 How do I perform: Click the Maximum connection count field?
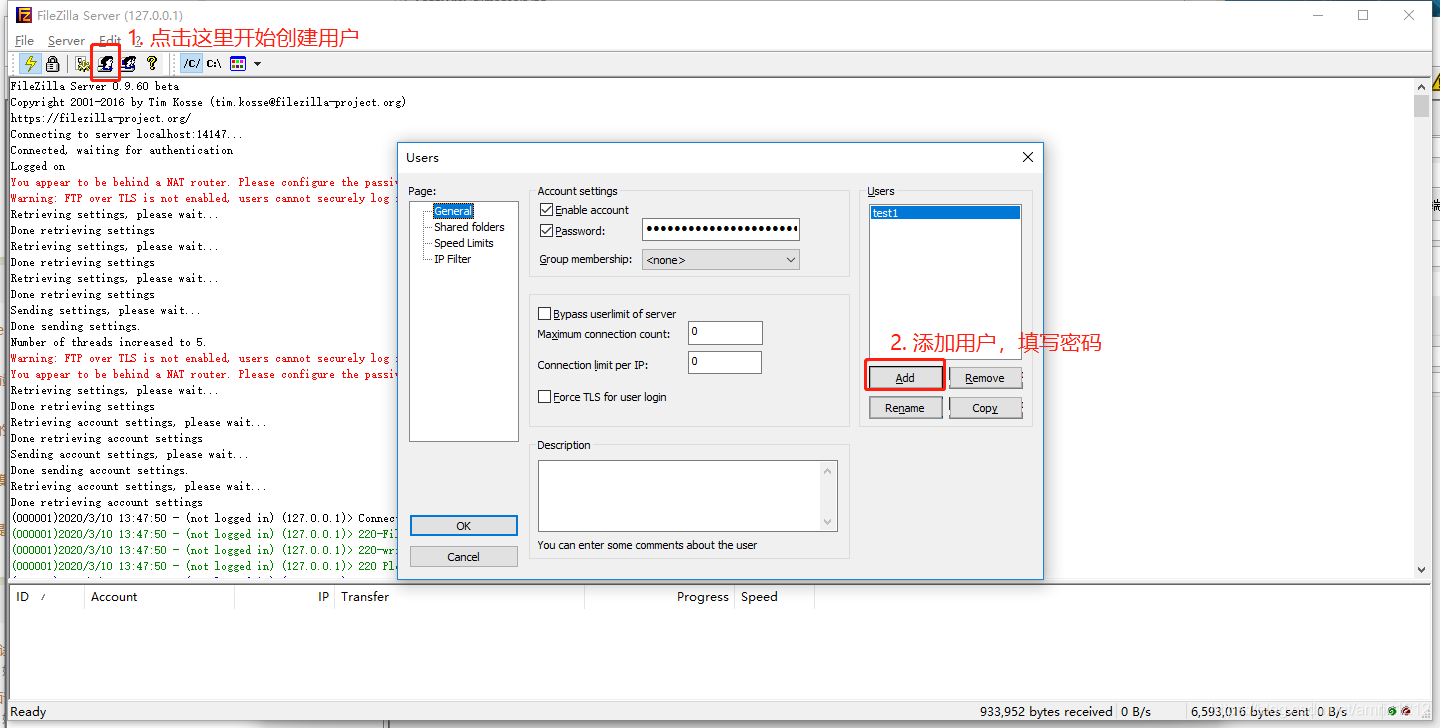pos(725,333)
